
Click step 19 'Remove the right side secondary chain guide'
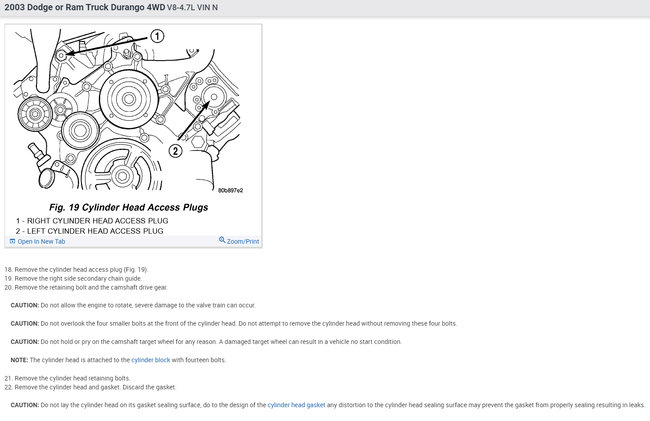click(x=73, y=278)
